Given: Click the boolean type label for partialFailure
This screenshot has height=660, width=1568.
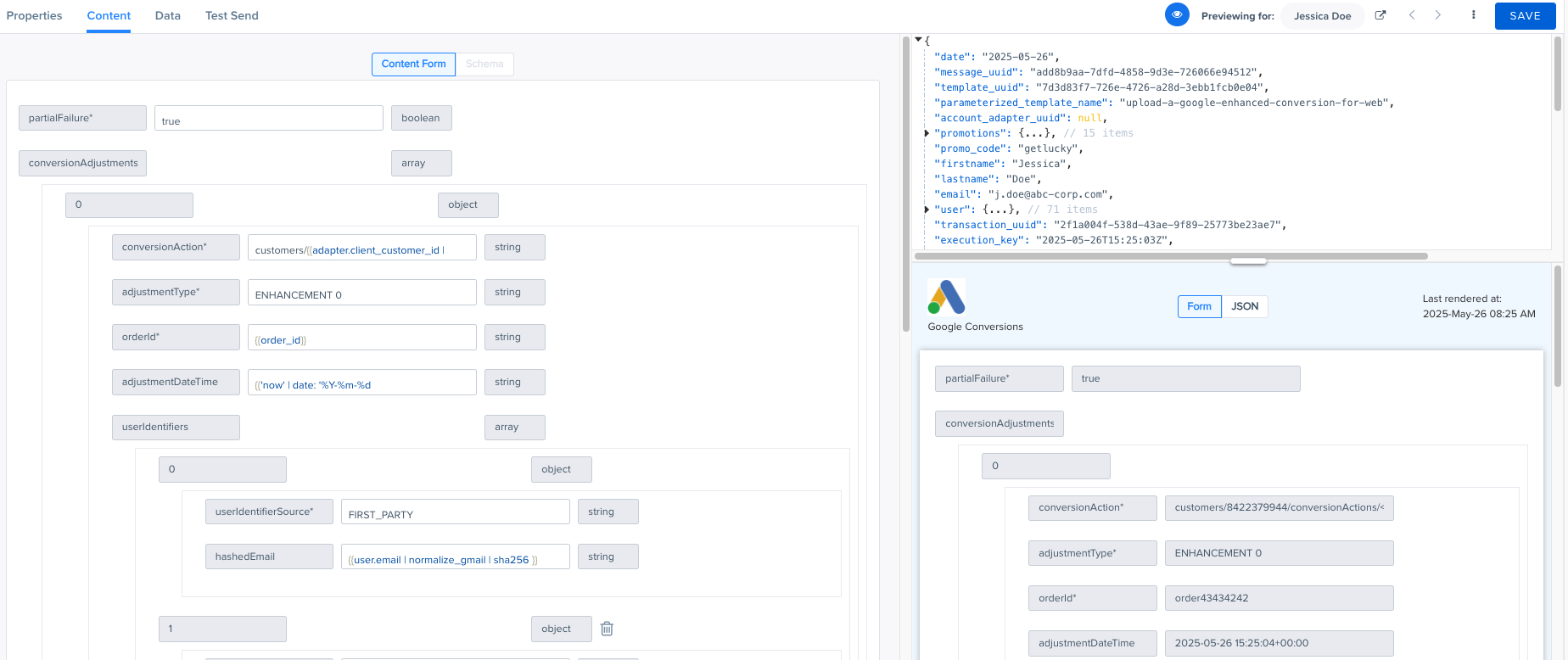Looking at the screenshot, I should coord(421,118).
